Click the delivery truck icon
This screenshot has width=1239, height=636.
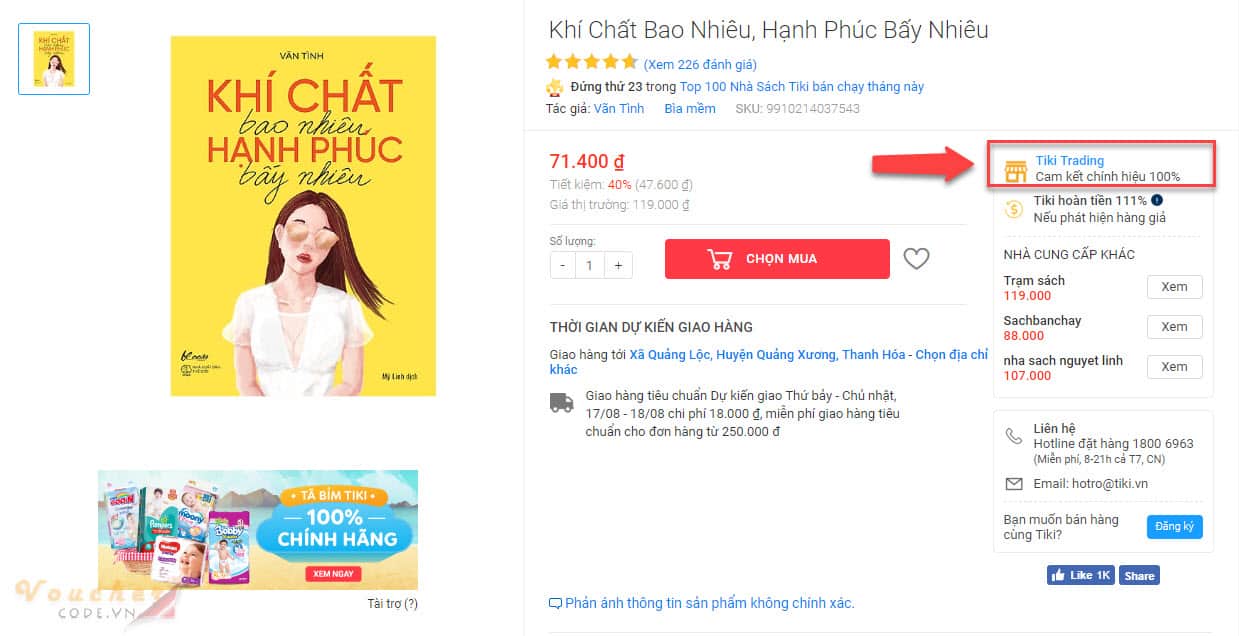click(561, 403)
